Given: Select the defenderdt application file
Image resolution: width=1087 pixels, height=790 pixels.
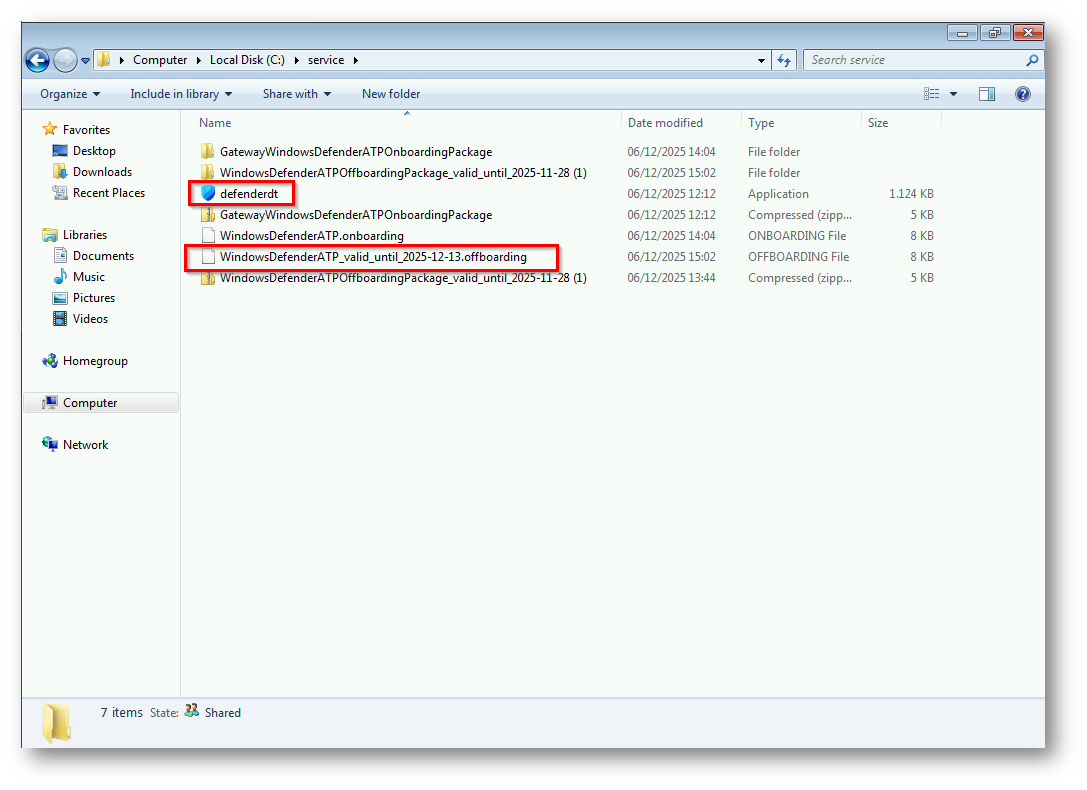Looking at the screenshot, I should pyautogui.click(x=249, y=194).
